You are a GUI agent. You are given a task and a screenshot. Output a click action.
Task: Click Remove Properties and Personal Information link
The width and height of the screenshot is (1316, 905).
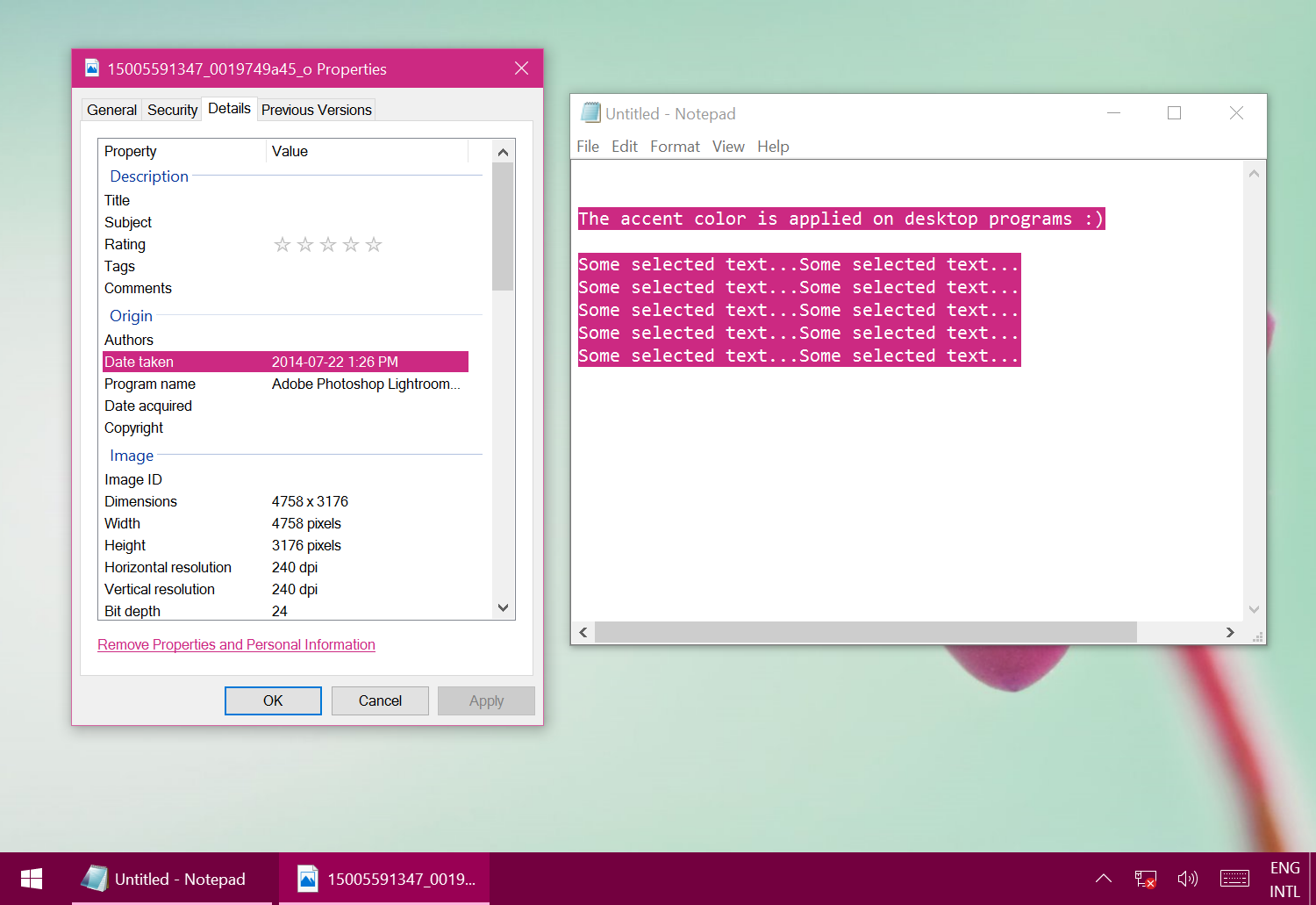[236, 644]
